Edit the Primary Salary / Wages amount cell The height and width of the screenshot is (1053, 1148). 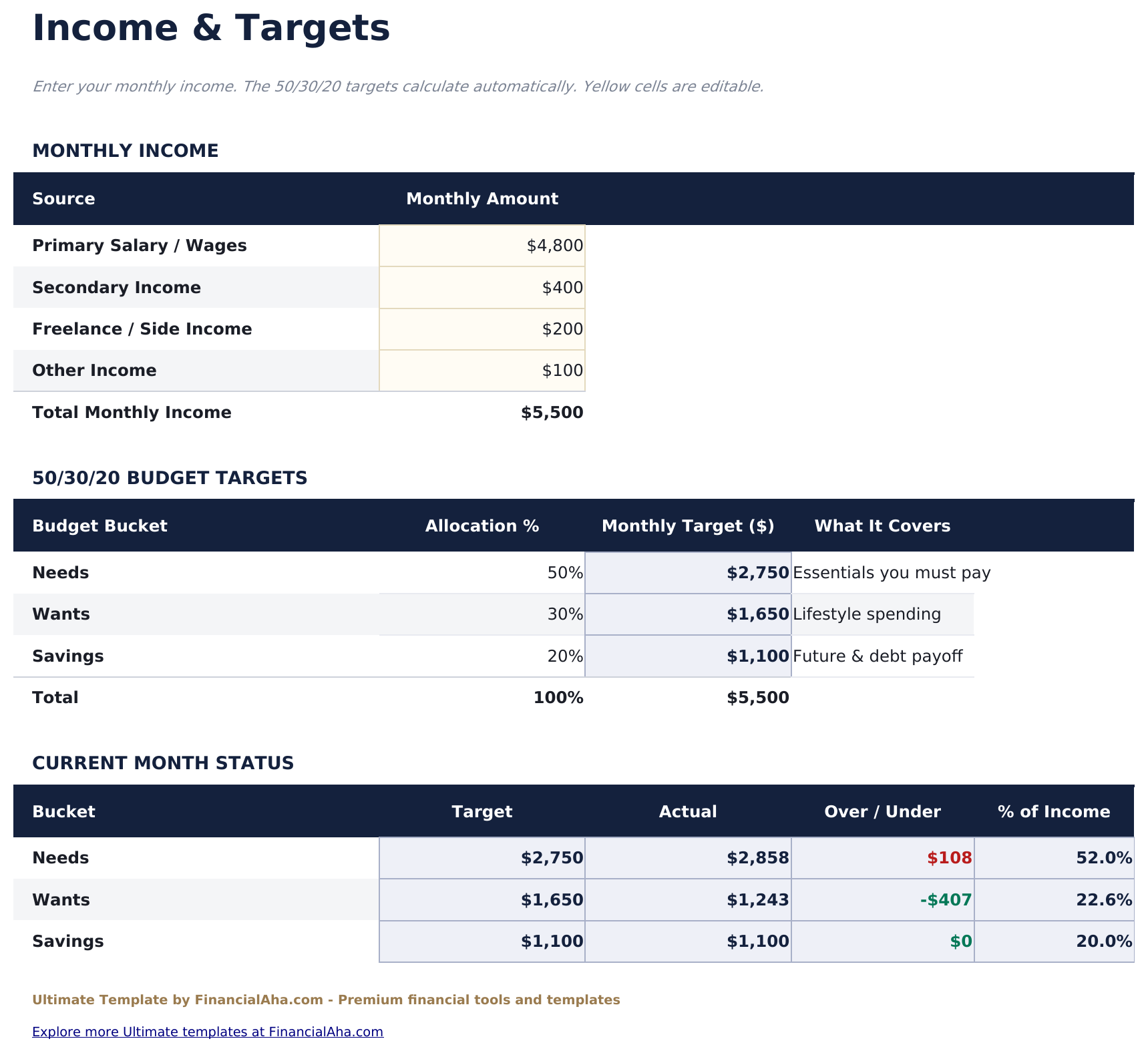(482, 245)
